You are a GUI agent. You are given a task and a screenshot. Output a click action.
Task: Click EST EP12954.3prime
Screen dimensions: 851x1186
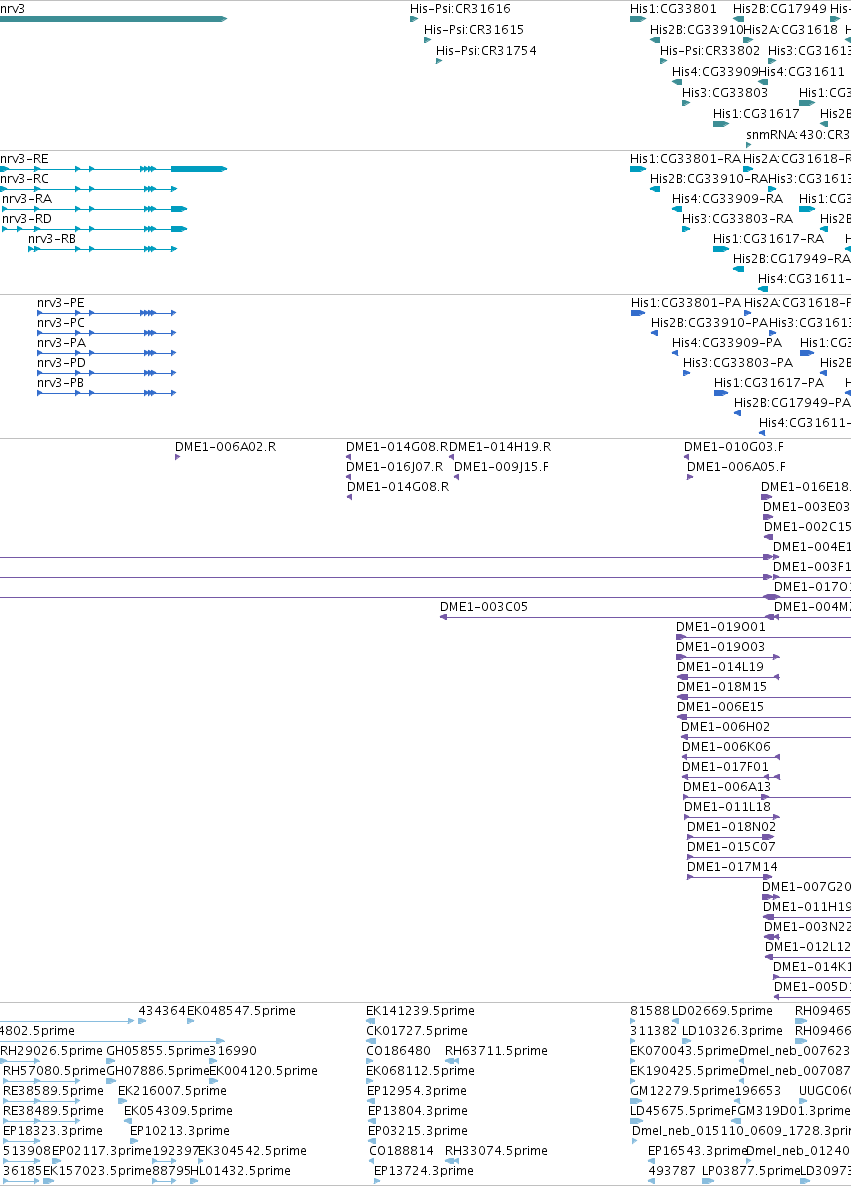click(x=417, y=1091)
